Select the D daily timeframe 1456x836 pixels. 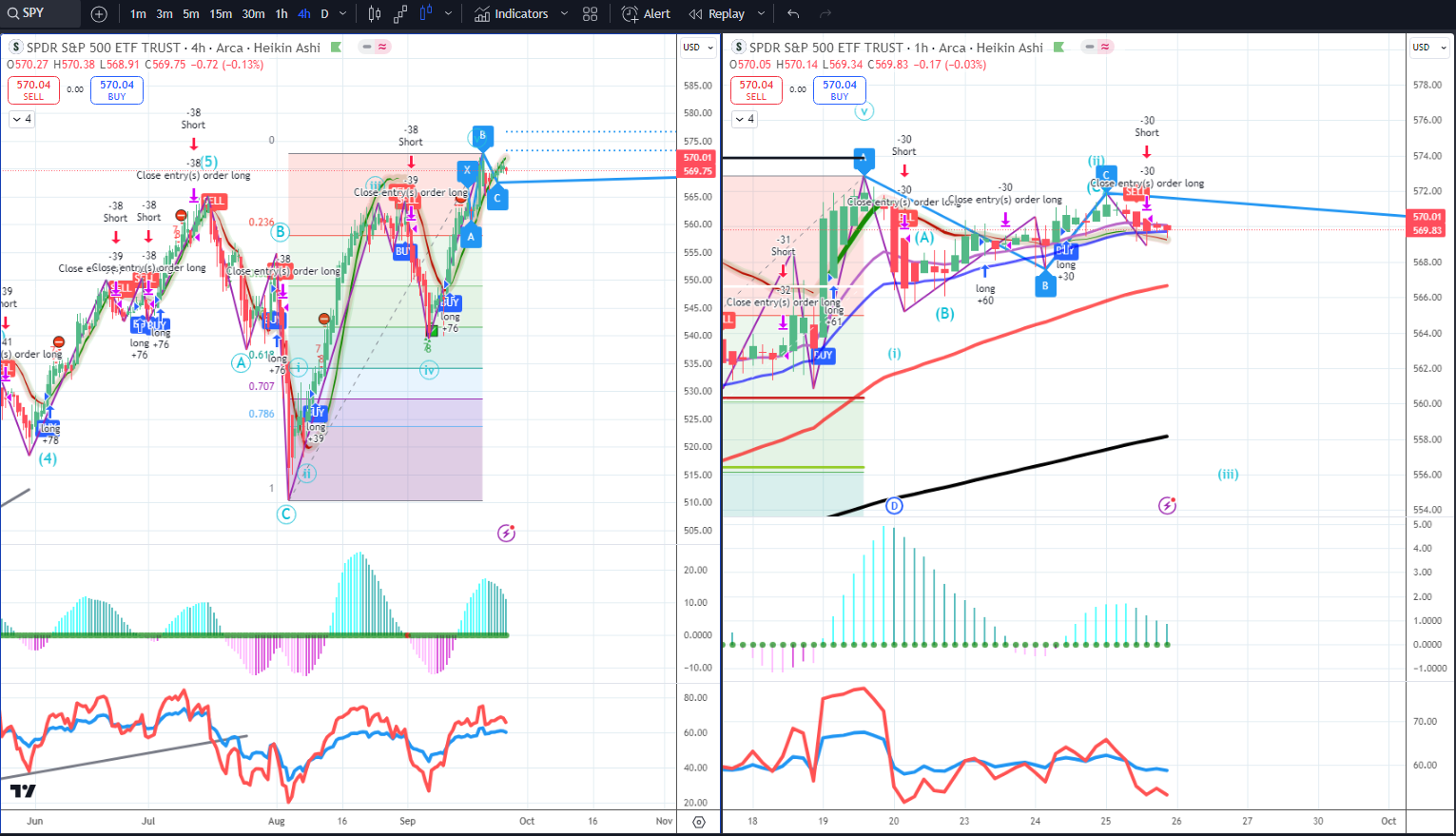coord(324,14)
